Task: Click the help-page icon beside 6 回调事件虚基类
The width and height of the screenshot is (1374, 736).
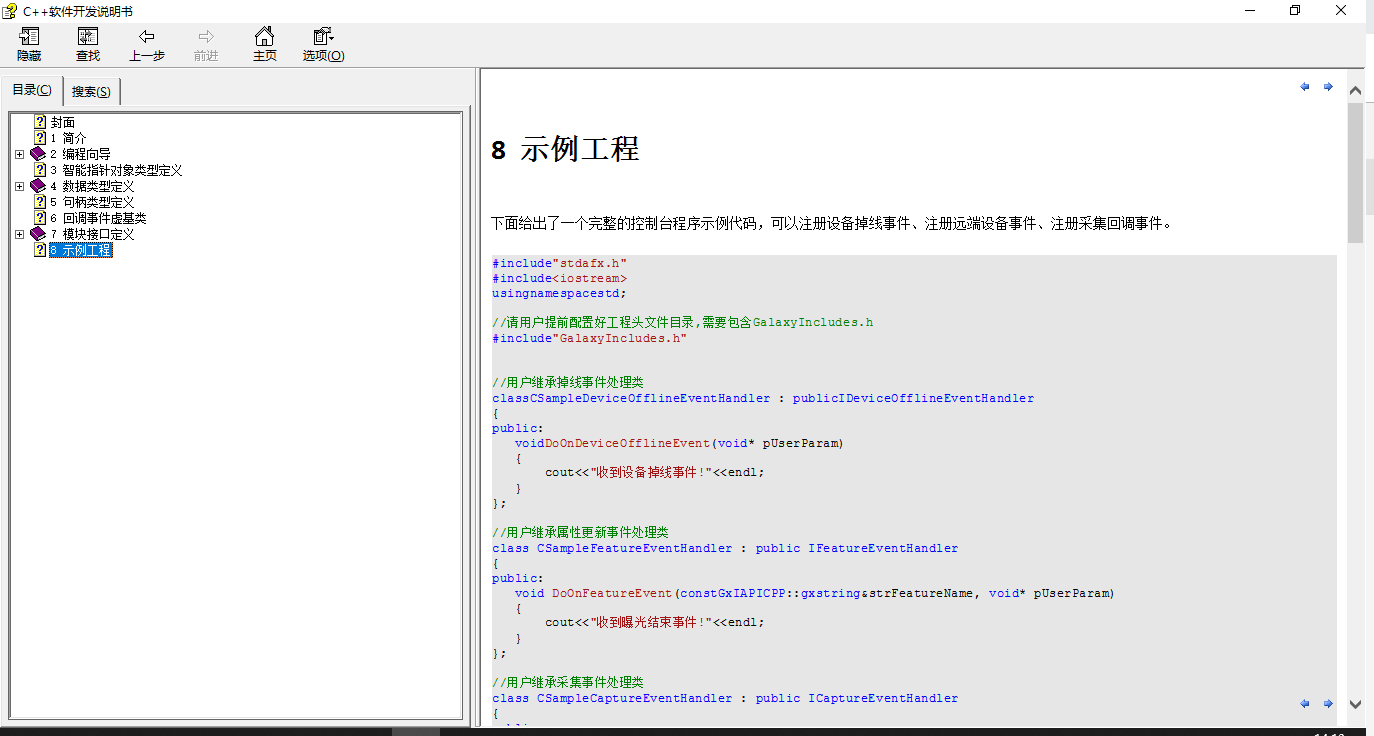Action: (x=40, y=218)
